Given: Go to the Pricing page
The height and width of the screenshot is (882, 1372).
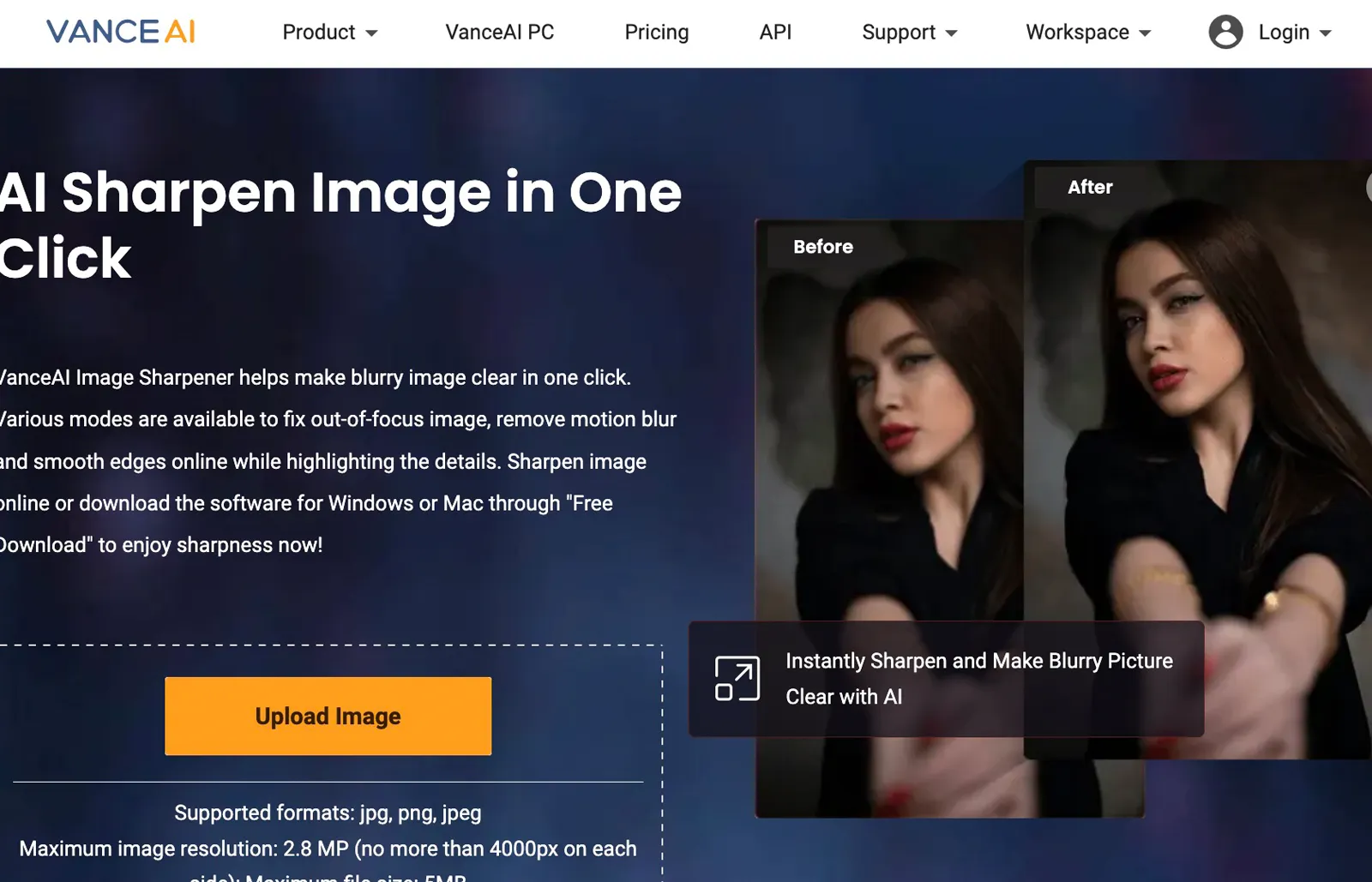Looking at the screenshot, I should point(657,32).
